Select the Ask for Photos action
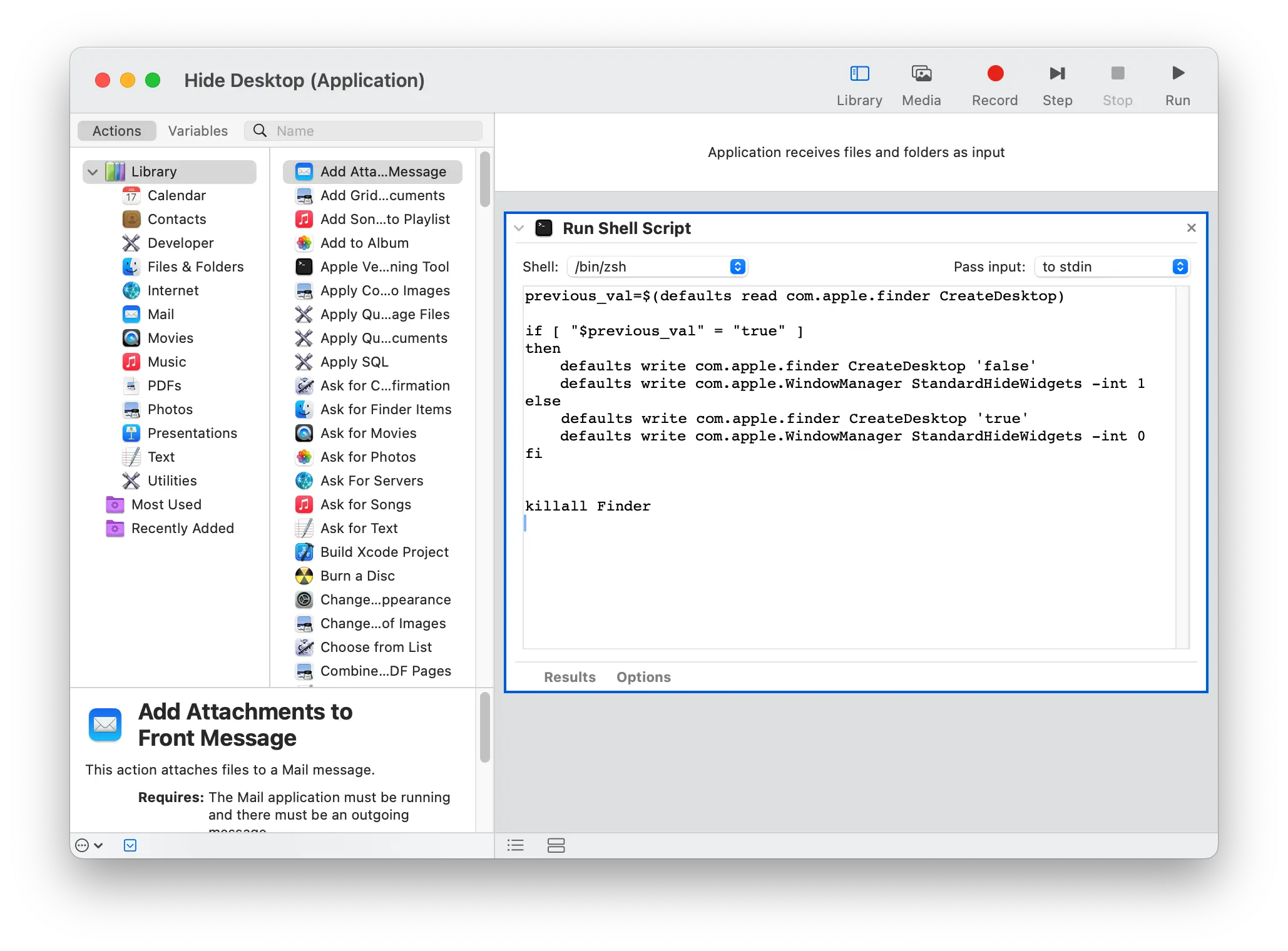The width and height of the screenshot is (1288, 951). [x=367, y=457]
